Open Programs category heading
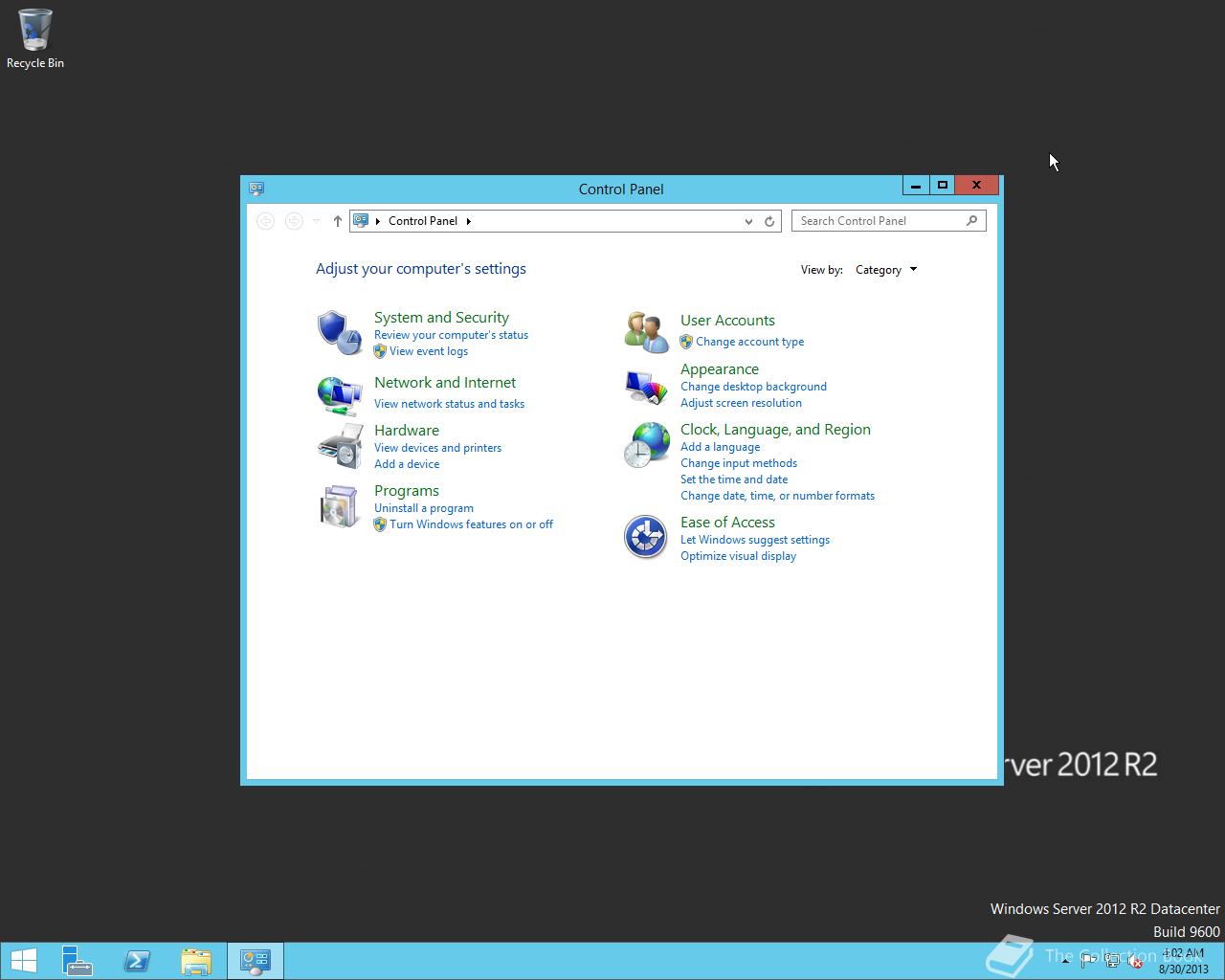 coord(407,491)
